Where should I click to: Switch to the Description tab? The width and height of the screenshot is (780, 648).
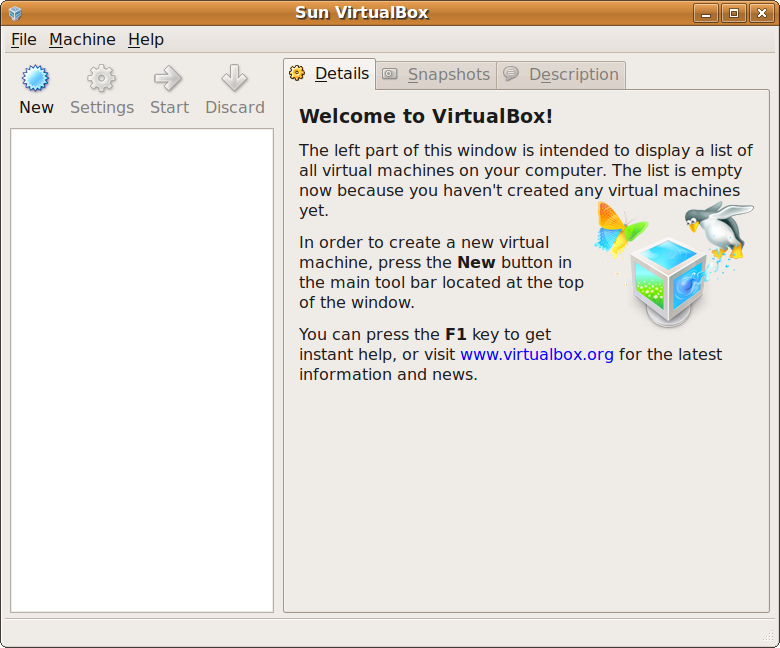(561, 75)
